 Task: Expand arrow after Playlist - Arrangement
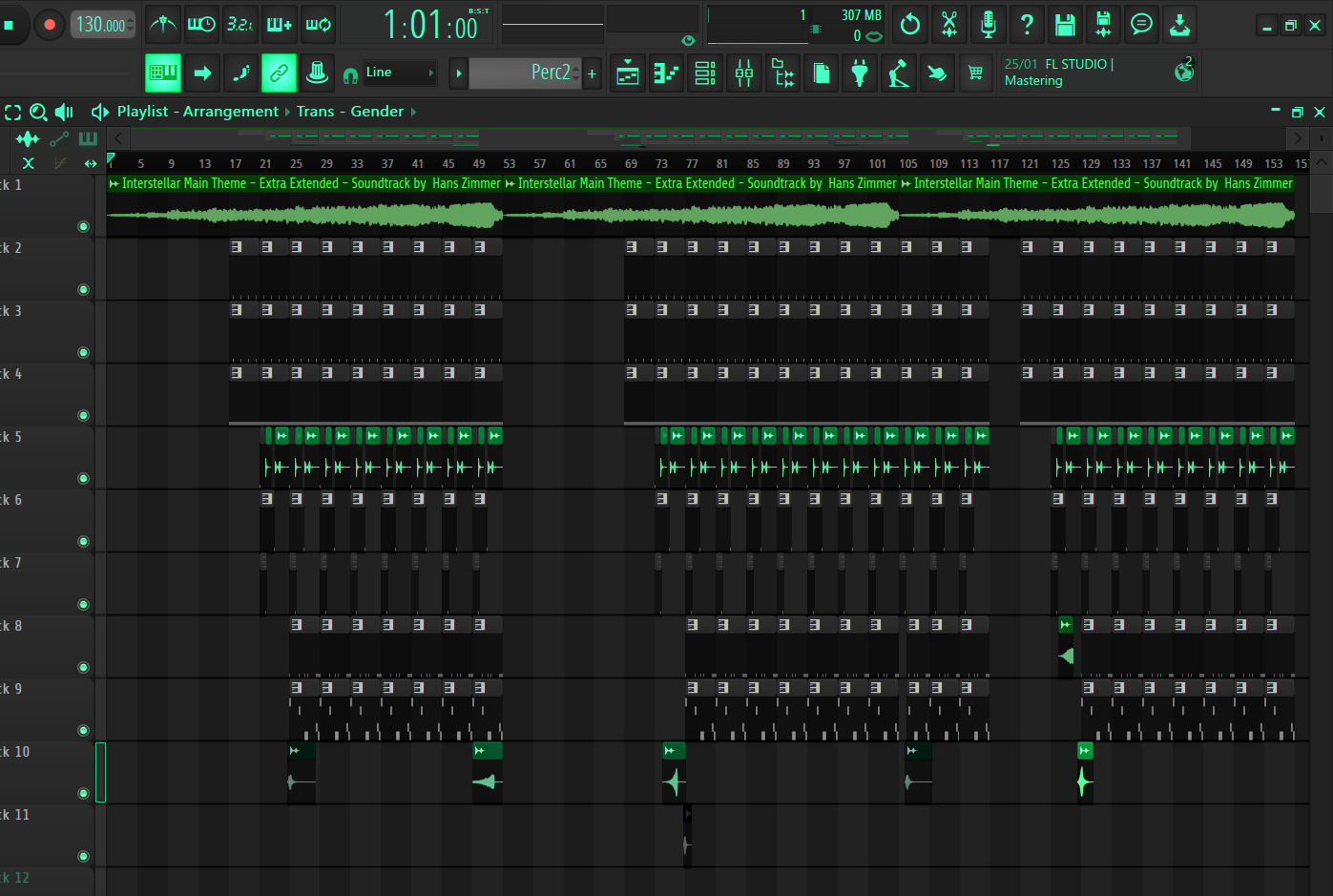(x=287, y=112)
